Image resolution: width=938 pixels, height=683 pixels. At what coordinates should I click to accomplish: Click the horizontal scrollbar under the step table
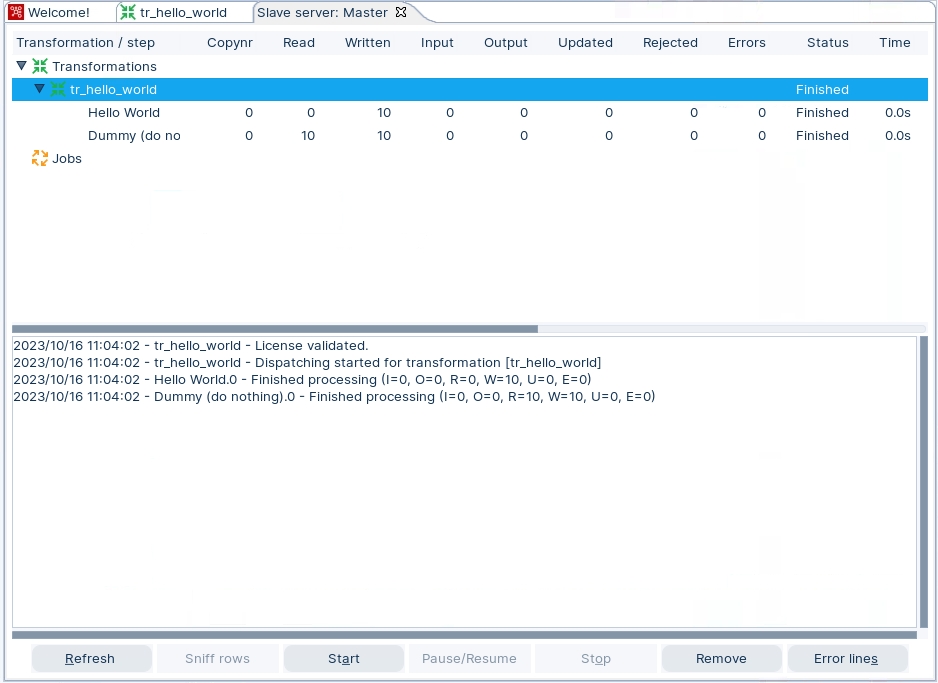pyautogui.click(x=275, y=329)
